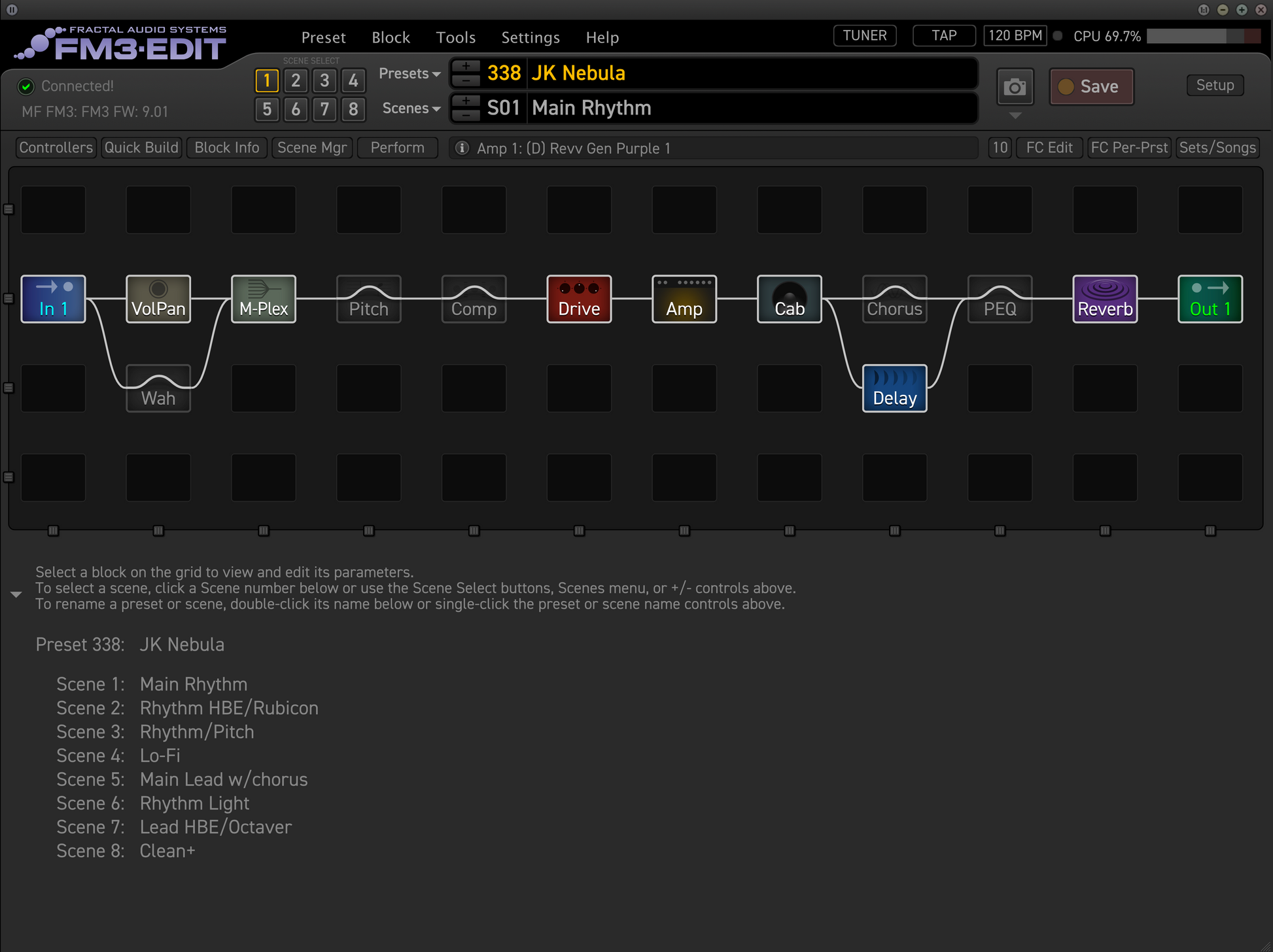Viewport: 1273px width, 952px height.
Task: Open the Tuner
Action: pyautogui.click(x=864, y=36)
